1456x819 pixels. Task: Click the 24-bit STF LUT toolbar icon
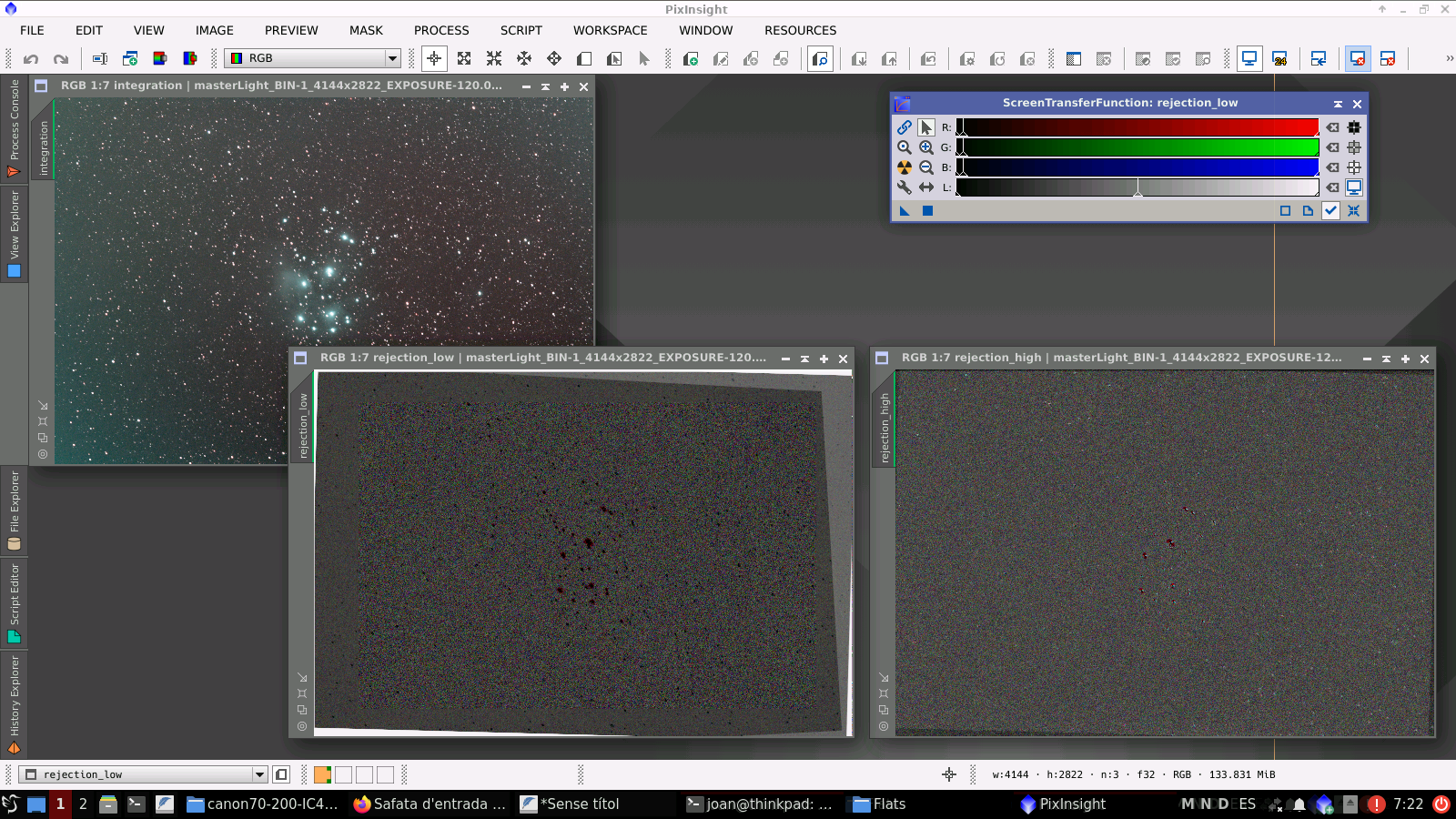[x=1281, y=58]
